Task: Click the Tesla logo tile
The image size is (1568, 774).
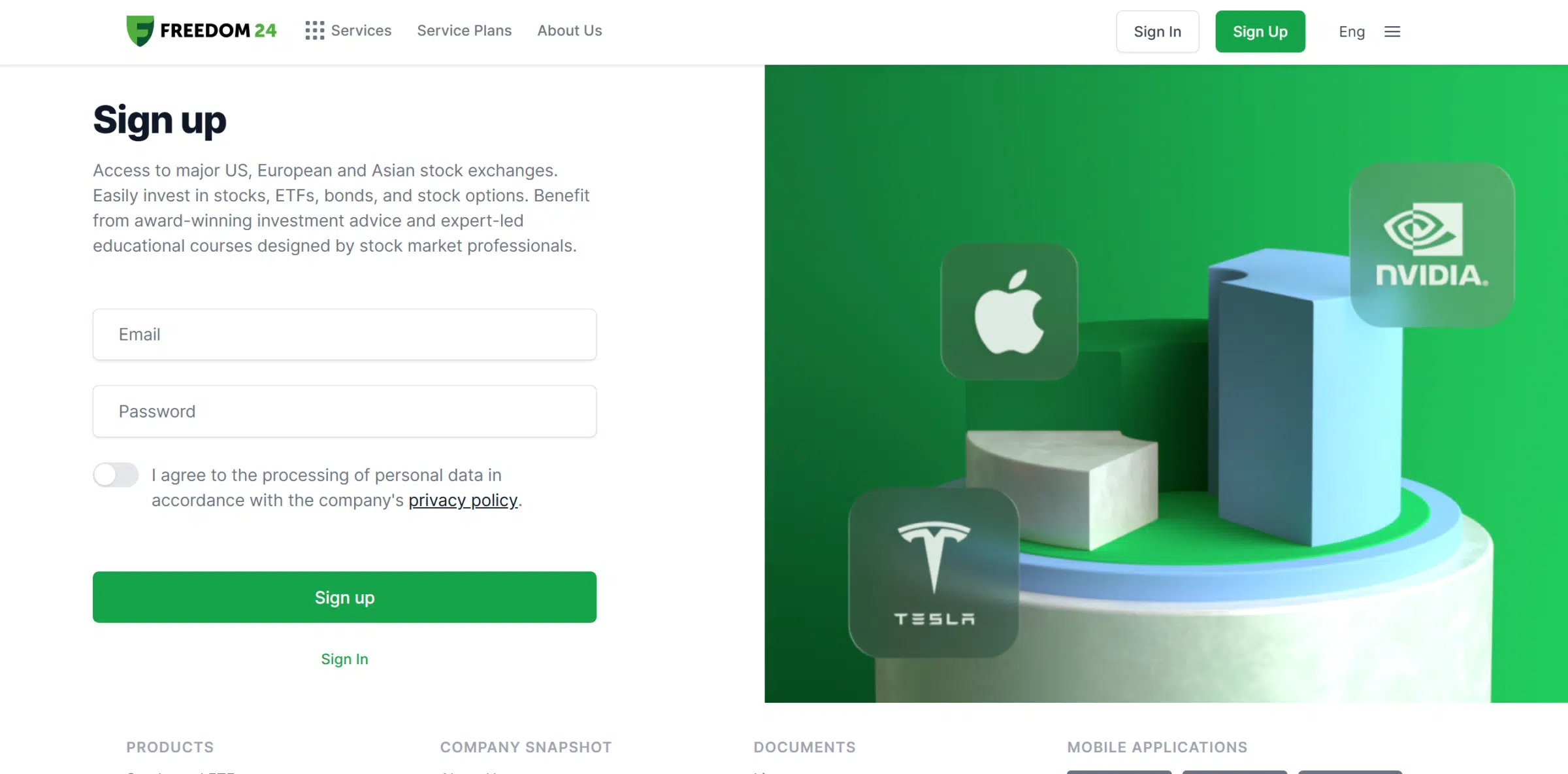Action: coord(934,573)
